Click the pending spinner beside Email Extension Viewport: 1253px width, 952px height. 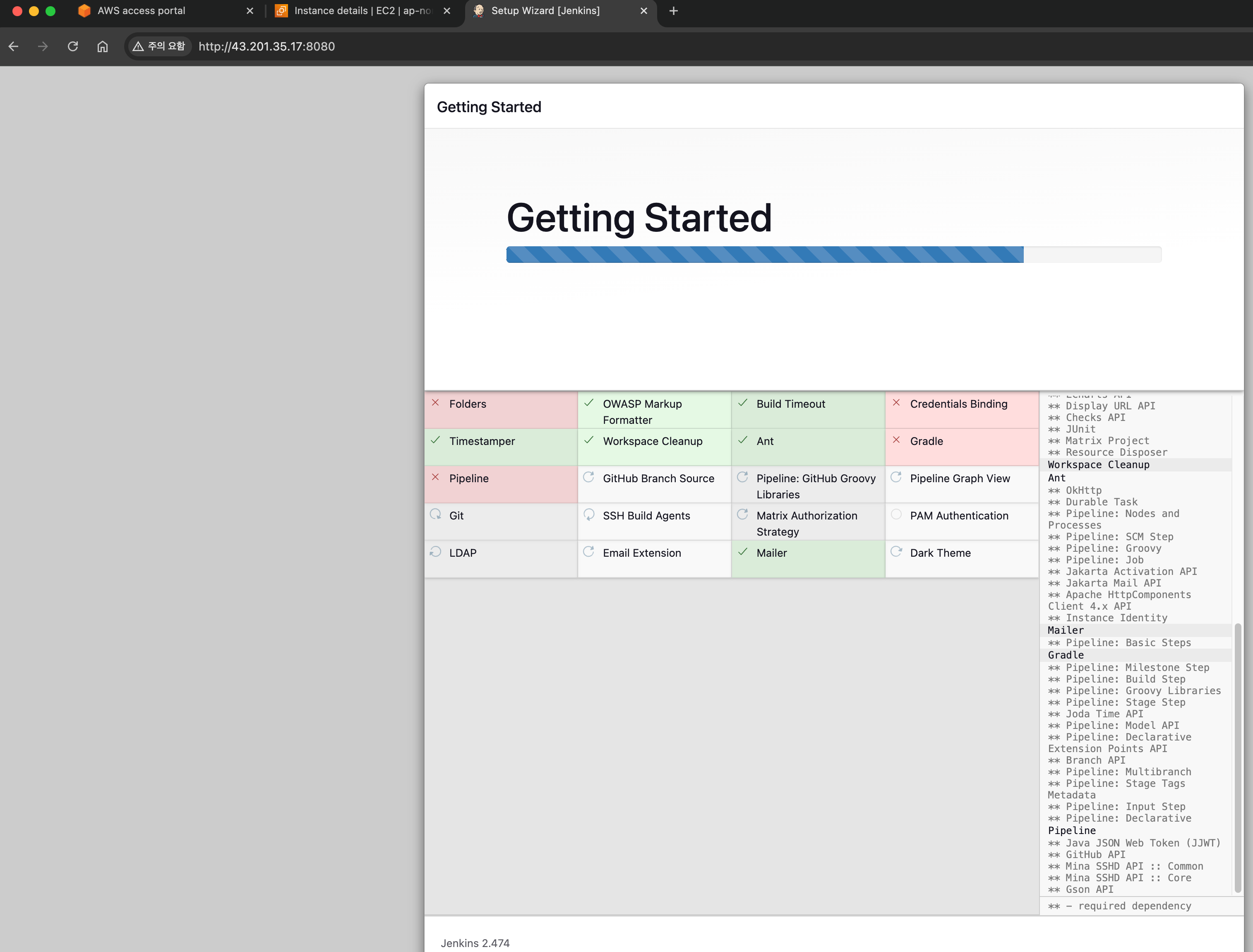[589, 552]
